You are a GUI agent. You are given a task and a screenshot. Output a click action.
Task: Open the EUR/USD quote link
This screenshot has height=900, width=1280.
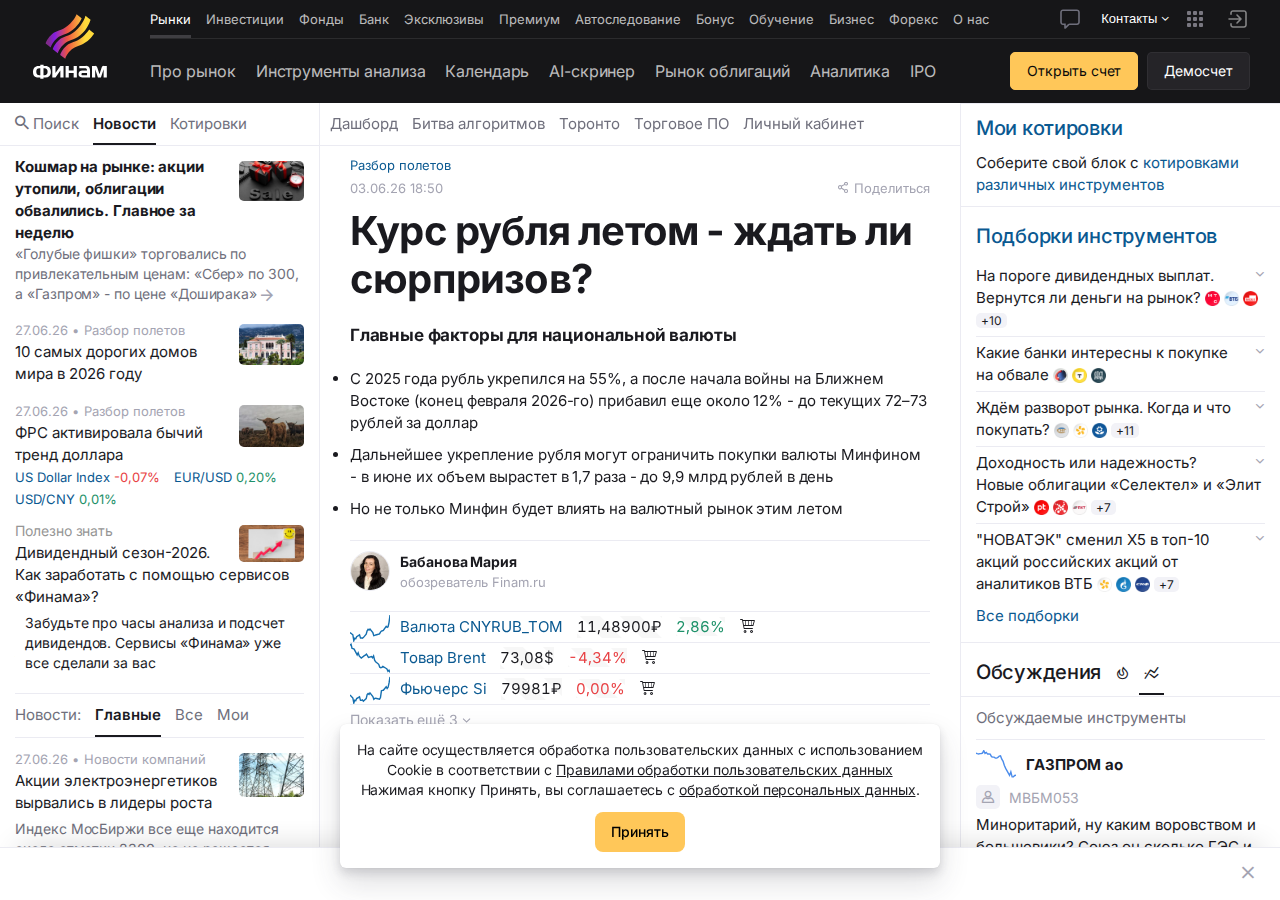click(203, 477)
